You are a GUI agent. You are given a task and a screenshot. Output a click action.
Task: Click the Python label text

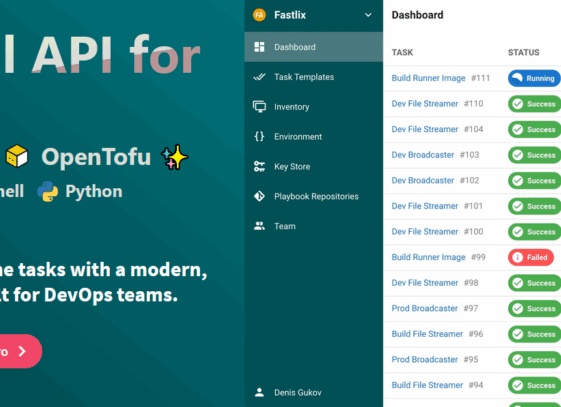(94, 192)
